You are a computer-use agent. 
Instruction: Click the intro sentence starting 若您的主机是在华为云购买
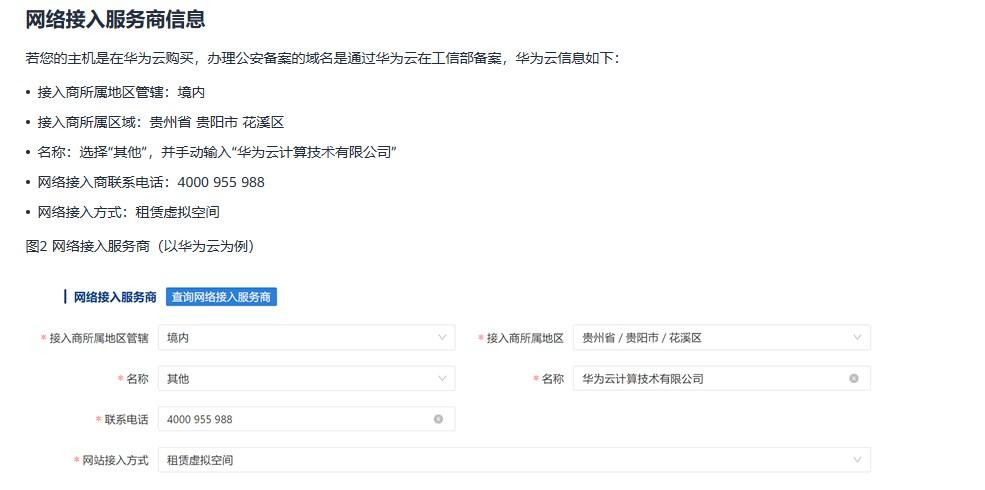pos(323,59)
